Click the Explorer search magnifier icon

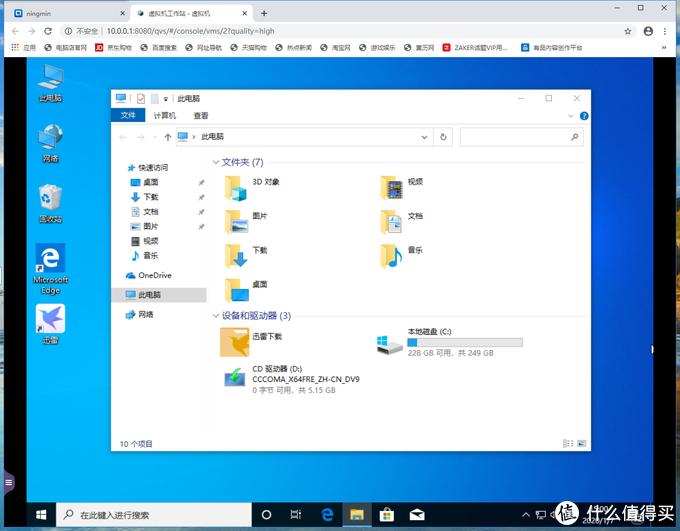[575, 137]
